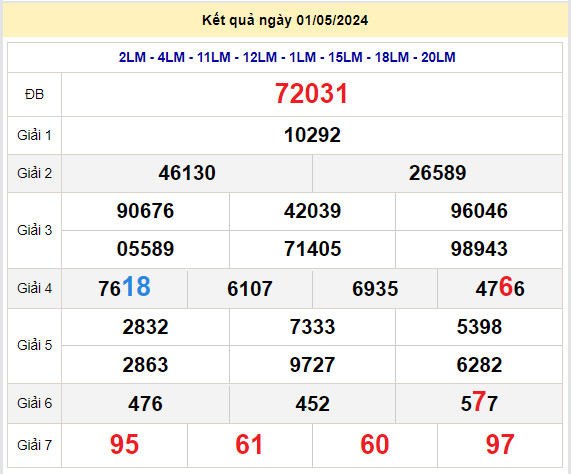
Task: Click the Giải 6 number 577
Action: point(479,402)
